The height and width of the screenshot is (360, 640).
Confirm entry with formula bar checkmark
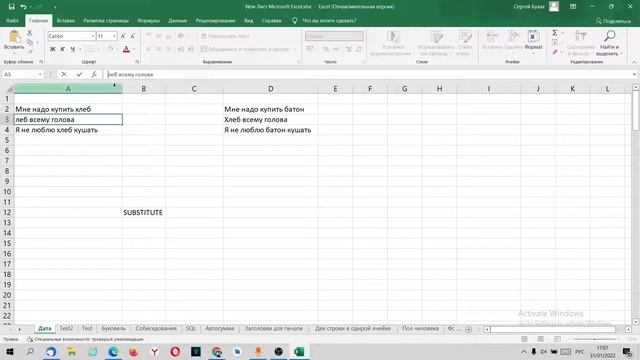click(x=79, y=74)
